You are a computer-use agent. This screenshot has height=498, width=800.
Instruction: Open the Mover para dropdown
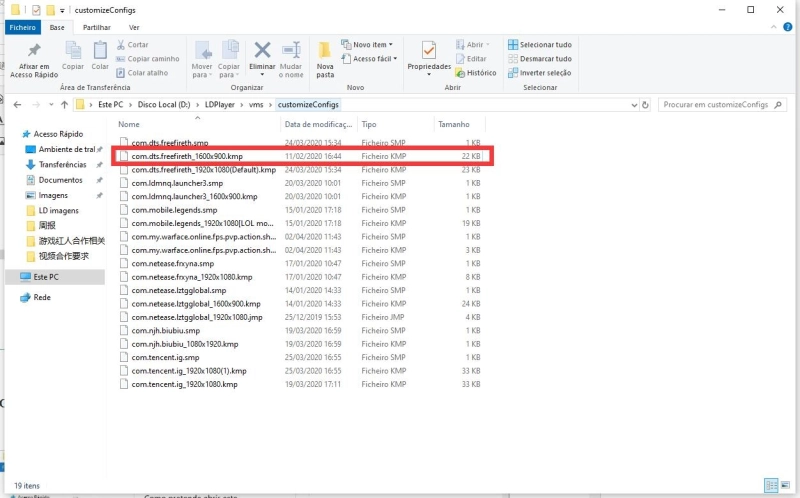(x=203, y=58)
